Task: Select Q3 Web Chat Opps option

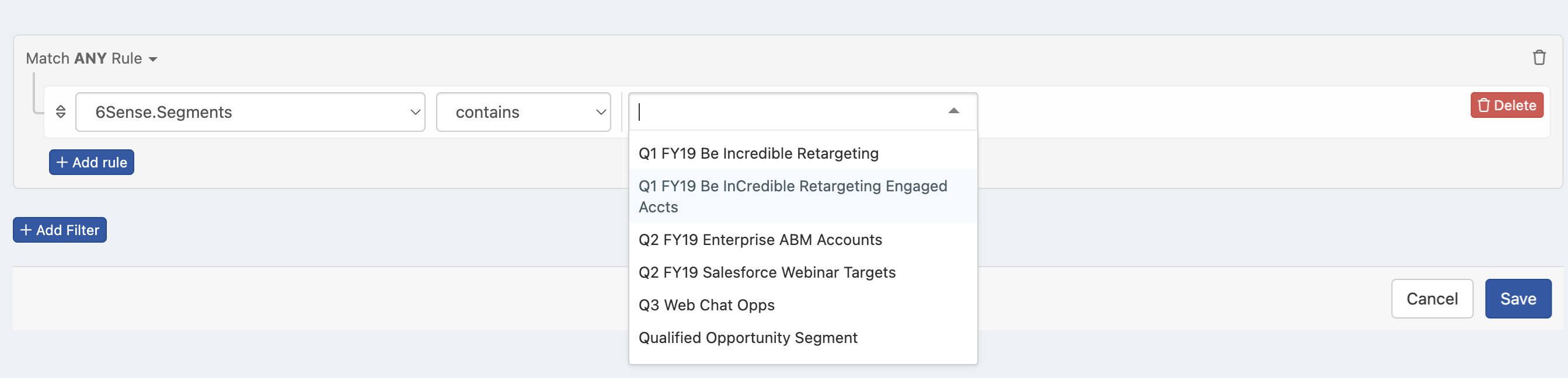Action: 706,305
